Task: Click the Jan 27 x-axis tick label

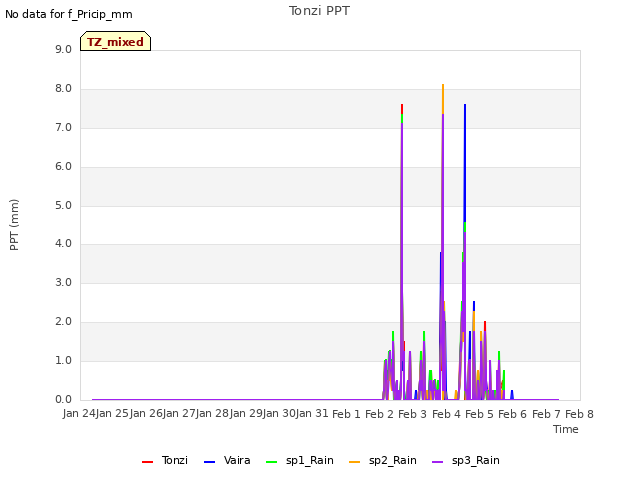Action: (179, 414)
